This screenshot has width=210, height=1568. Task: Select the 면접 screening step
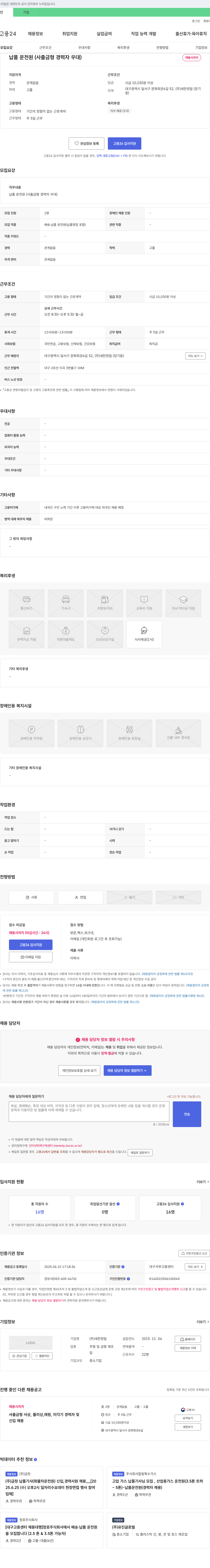[x=80, y=897]
